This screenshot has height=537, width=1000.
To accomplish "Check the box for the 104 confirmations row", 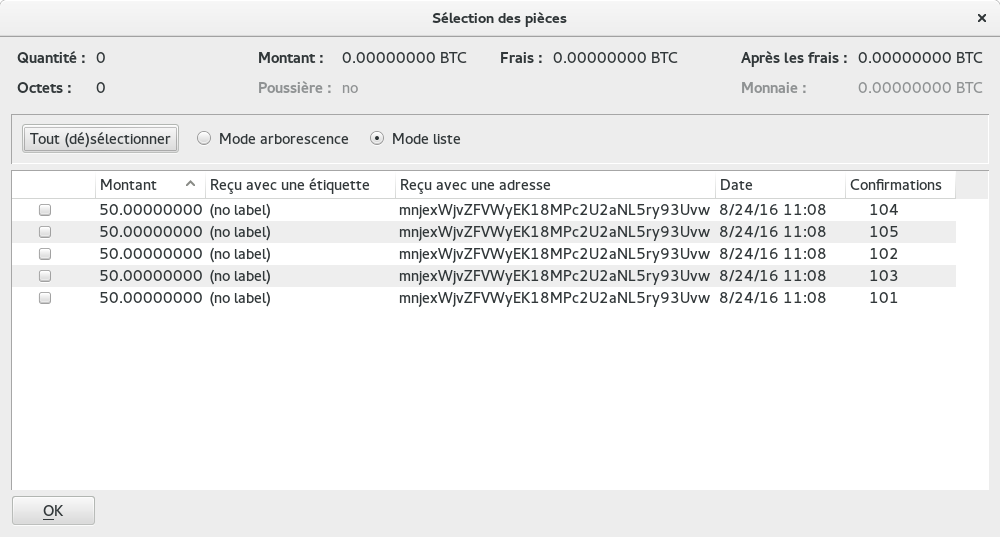I will pyautogui.click(x=44, y=210).
